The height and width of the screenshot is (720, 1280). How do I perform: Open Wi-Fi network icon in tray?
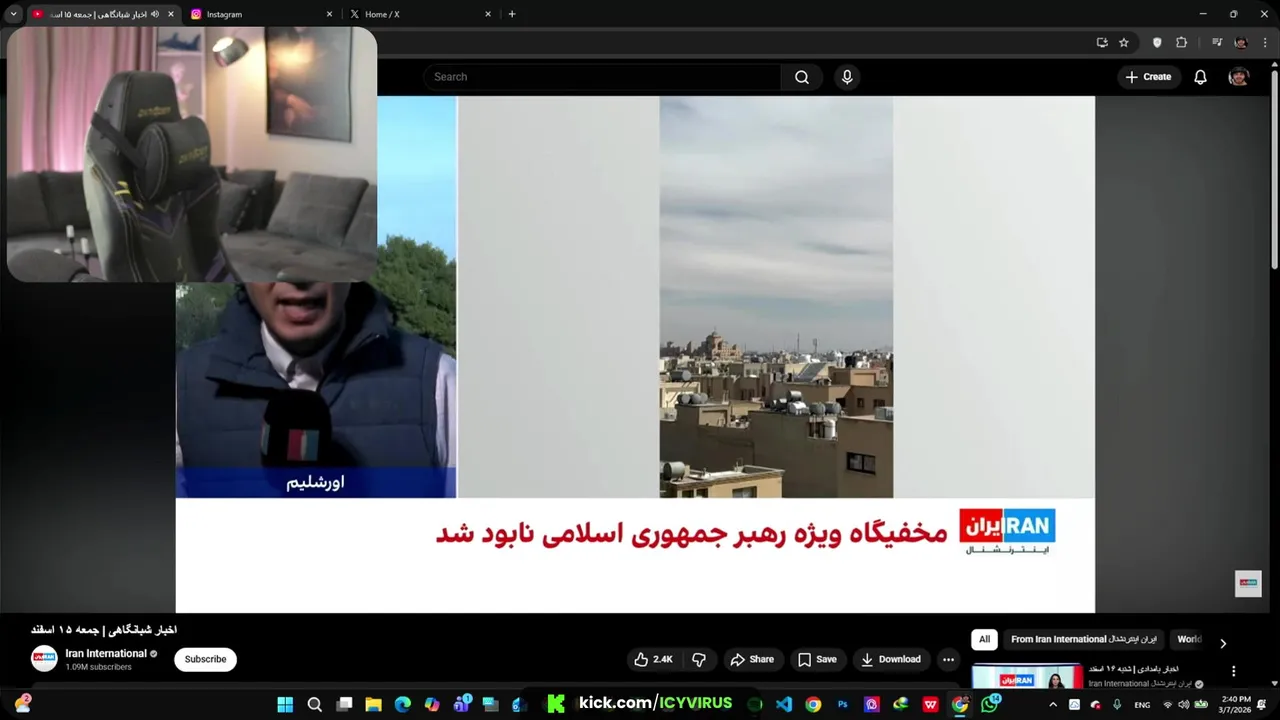[x=1167, y=705]
